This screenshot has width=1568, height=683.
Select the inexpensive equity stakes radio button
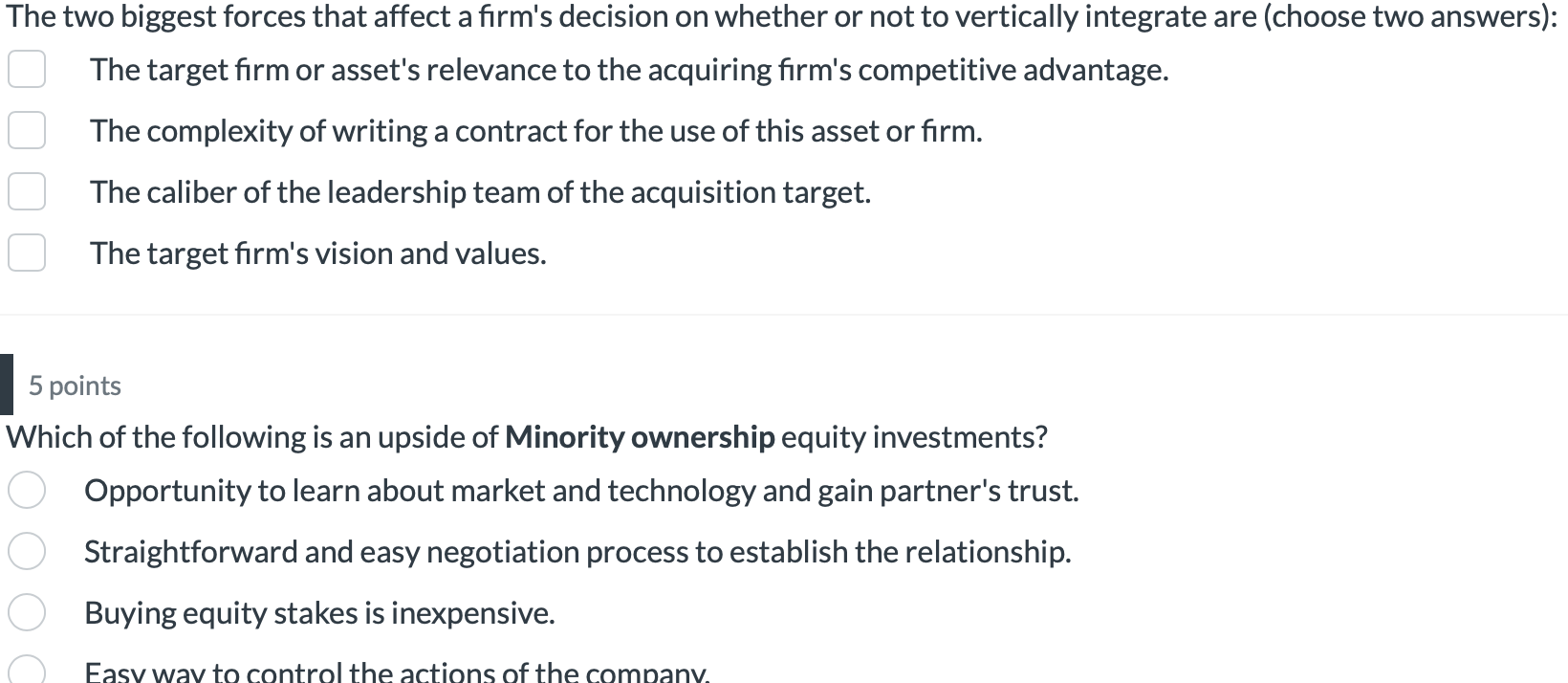click(x=27, y=612)
